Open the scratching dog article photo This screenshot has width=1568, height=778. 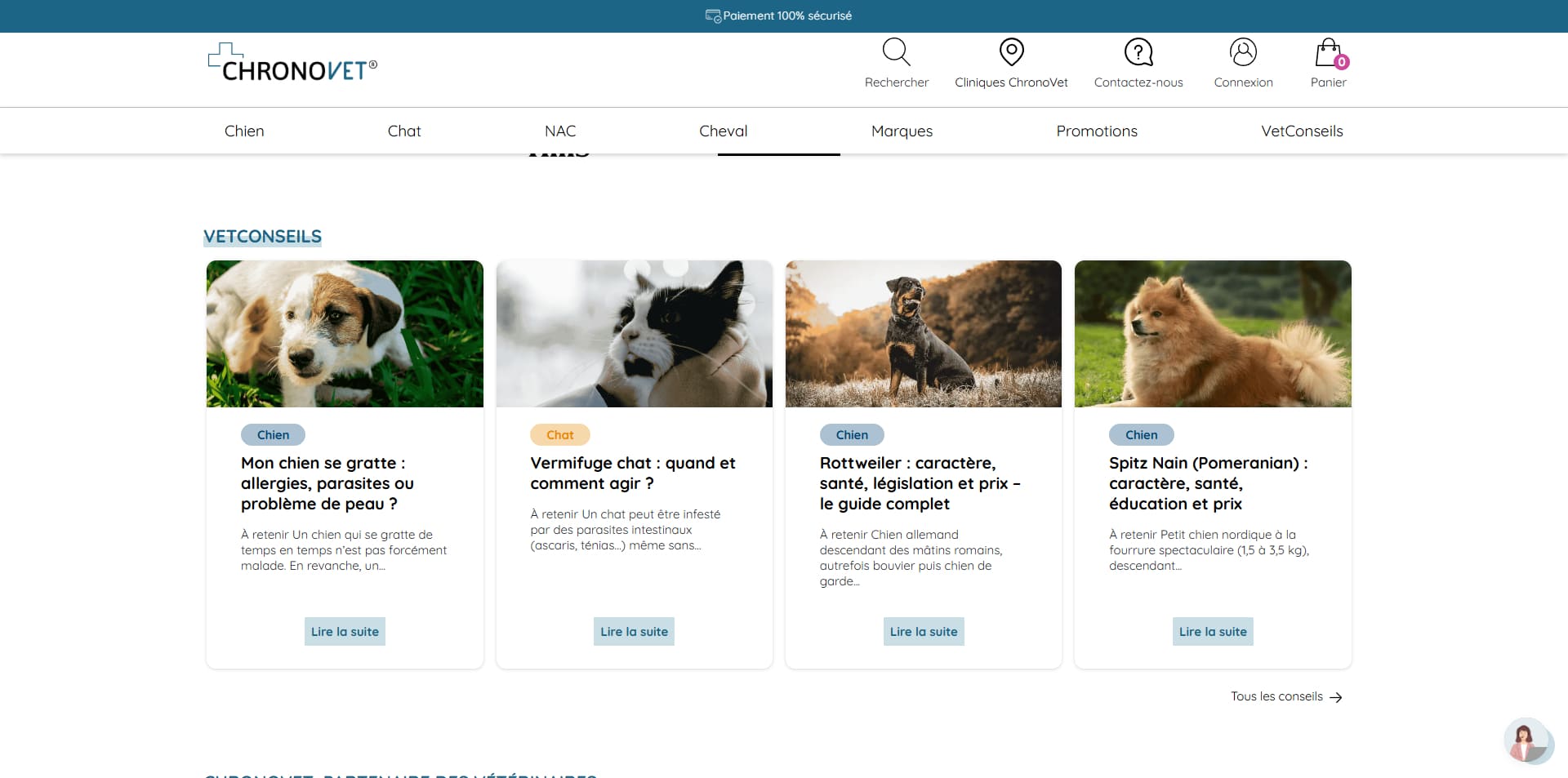tap(345, 334)
